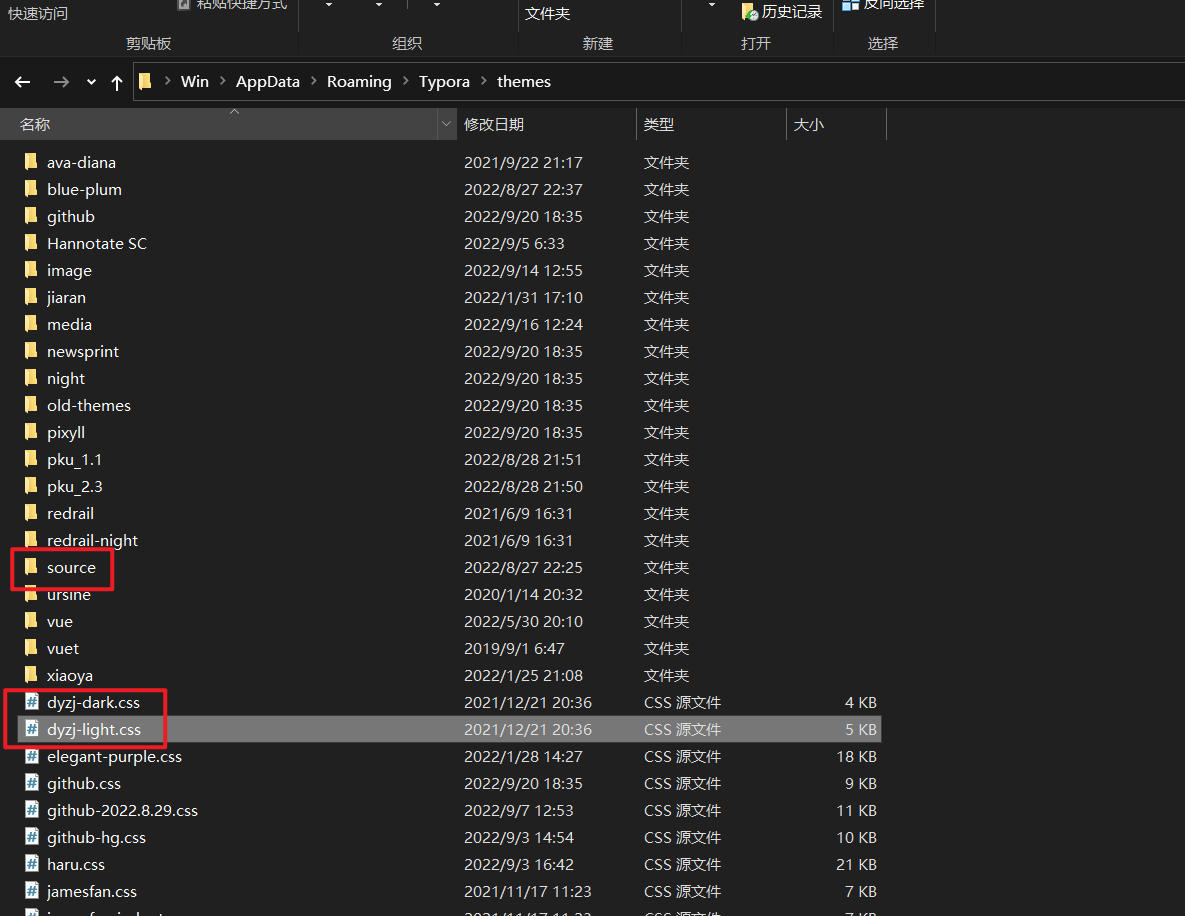Click the pixyll folder icon
Screen dimensions: 1185x916
click(x=31, y=432)
